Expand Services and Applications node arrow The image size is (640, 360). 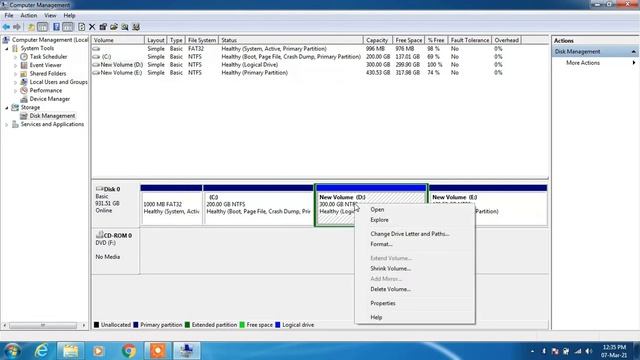tap(7, 124)
